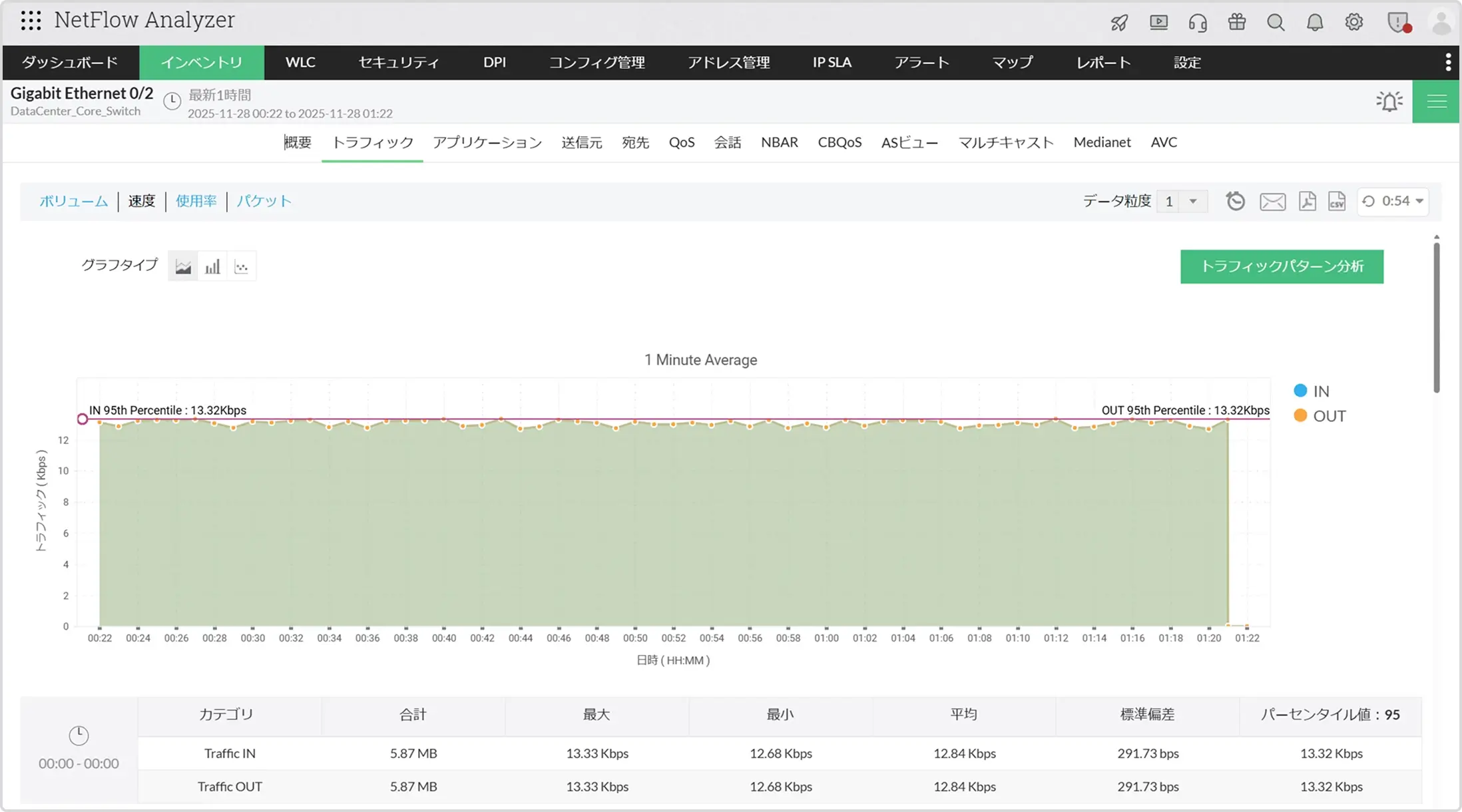Open the アドレス管理 menu
The image size is (1462, 812).
coord(729,63)
